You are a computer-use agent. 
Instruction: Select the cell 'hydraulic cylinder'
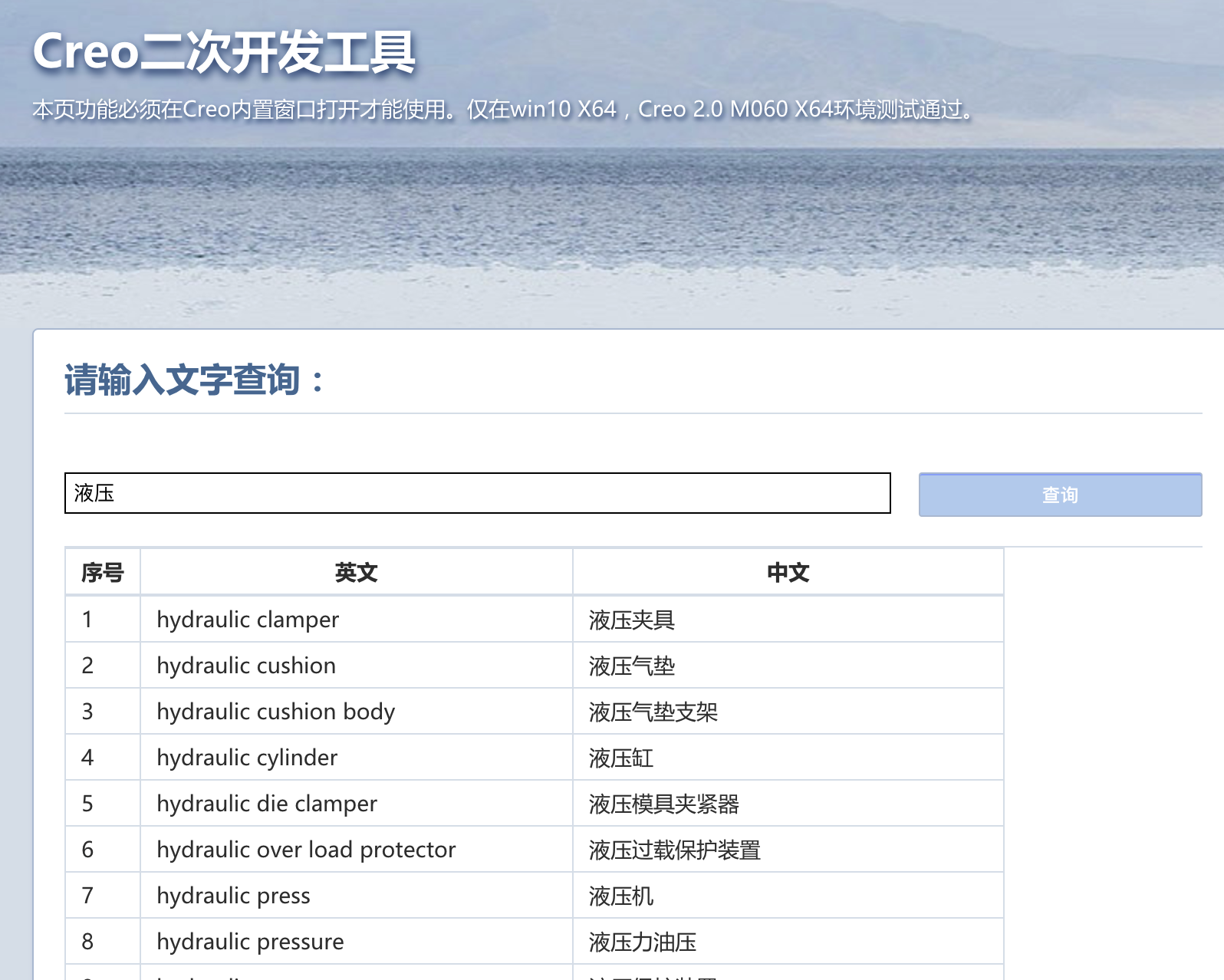pyautogui.click(x=357, y=758)
